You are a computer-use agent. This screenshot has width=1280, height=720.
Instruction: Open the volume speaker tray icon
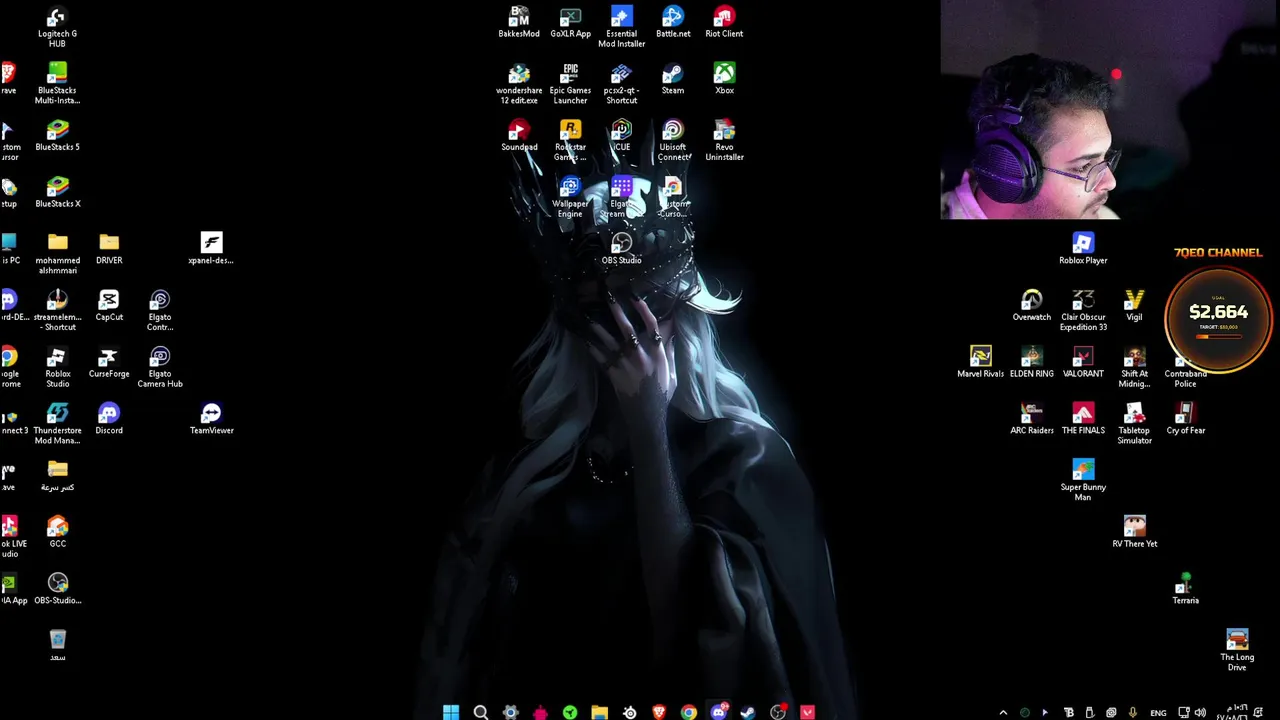click(1200, 713)
